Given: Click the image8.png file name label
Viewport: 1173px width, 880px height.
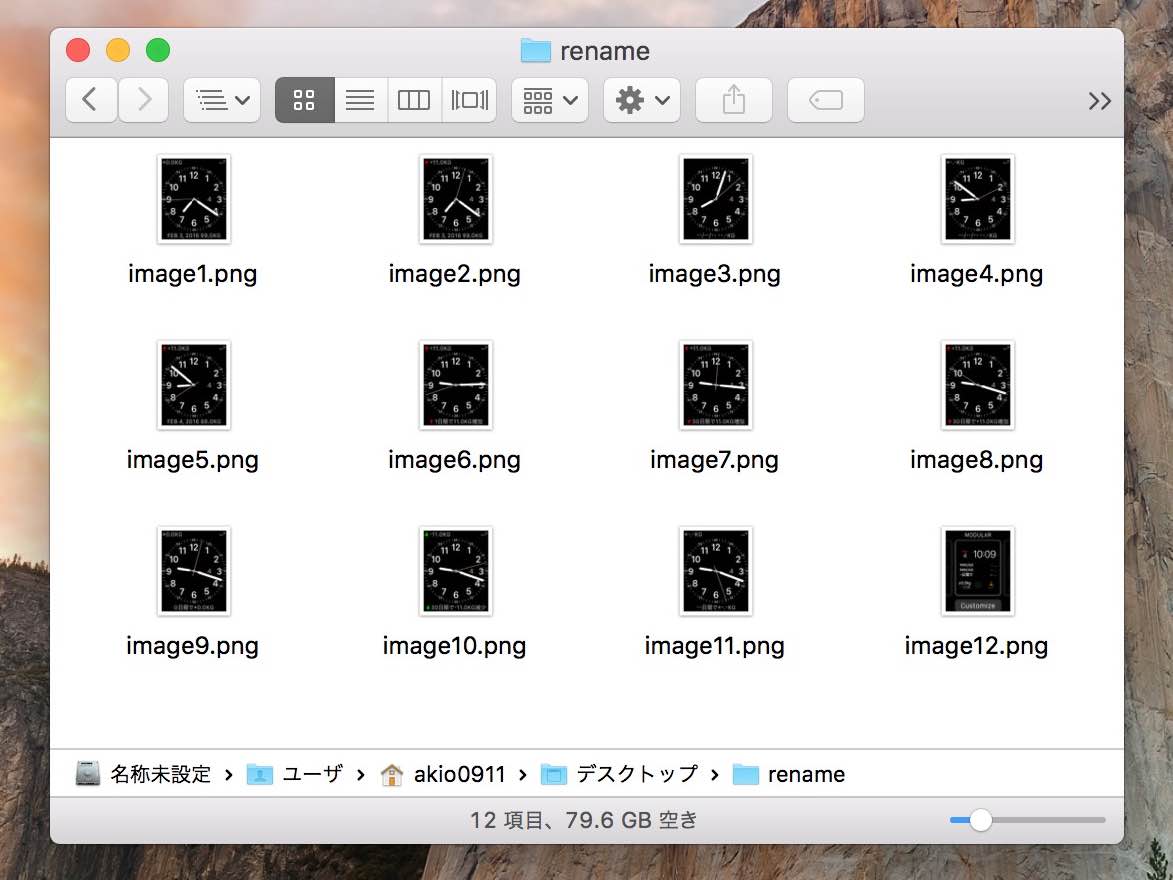Looking at the screenshot, I should pos(976,460).
